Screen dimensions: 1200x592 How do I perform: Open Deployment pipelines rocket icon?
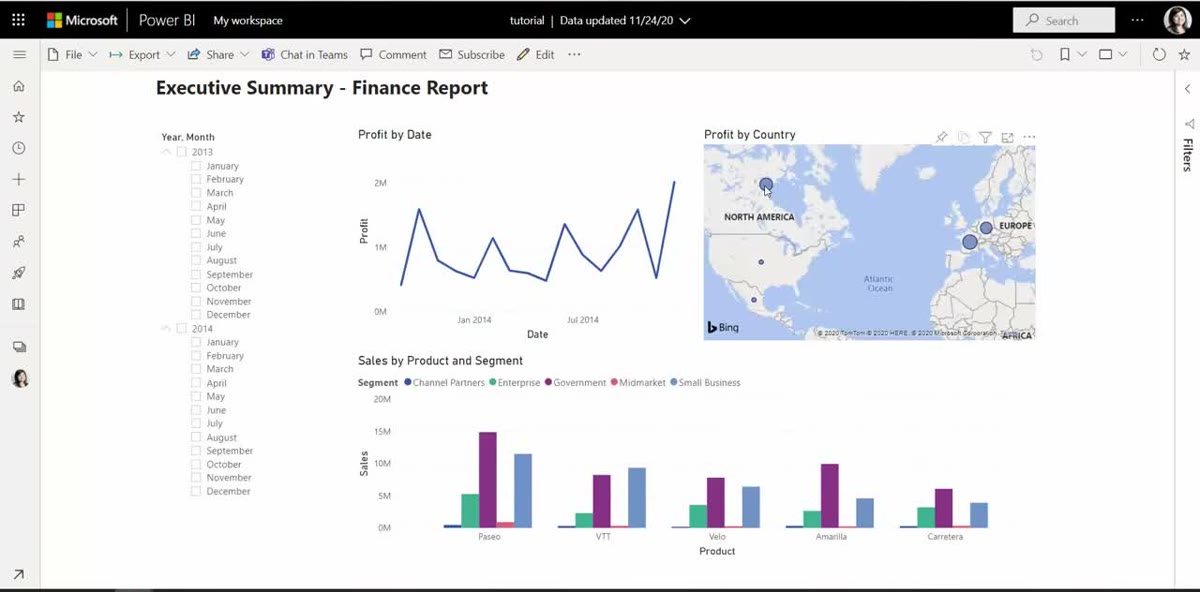pyautogui.click(x=18, y=273)
